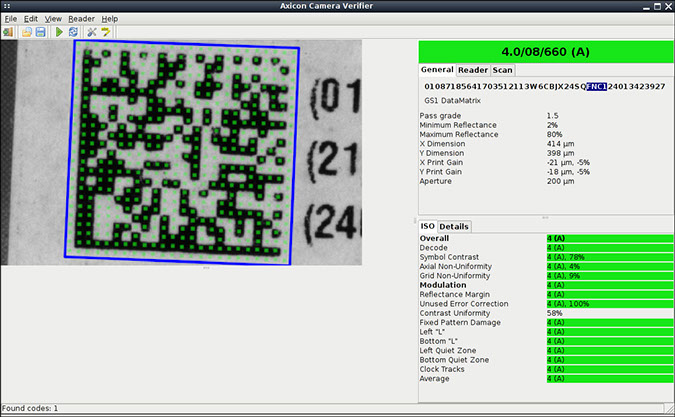Select the Bottom "L" row
This screenshot has height=417, width=675.
coord(546,341)
